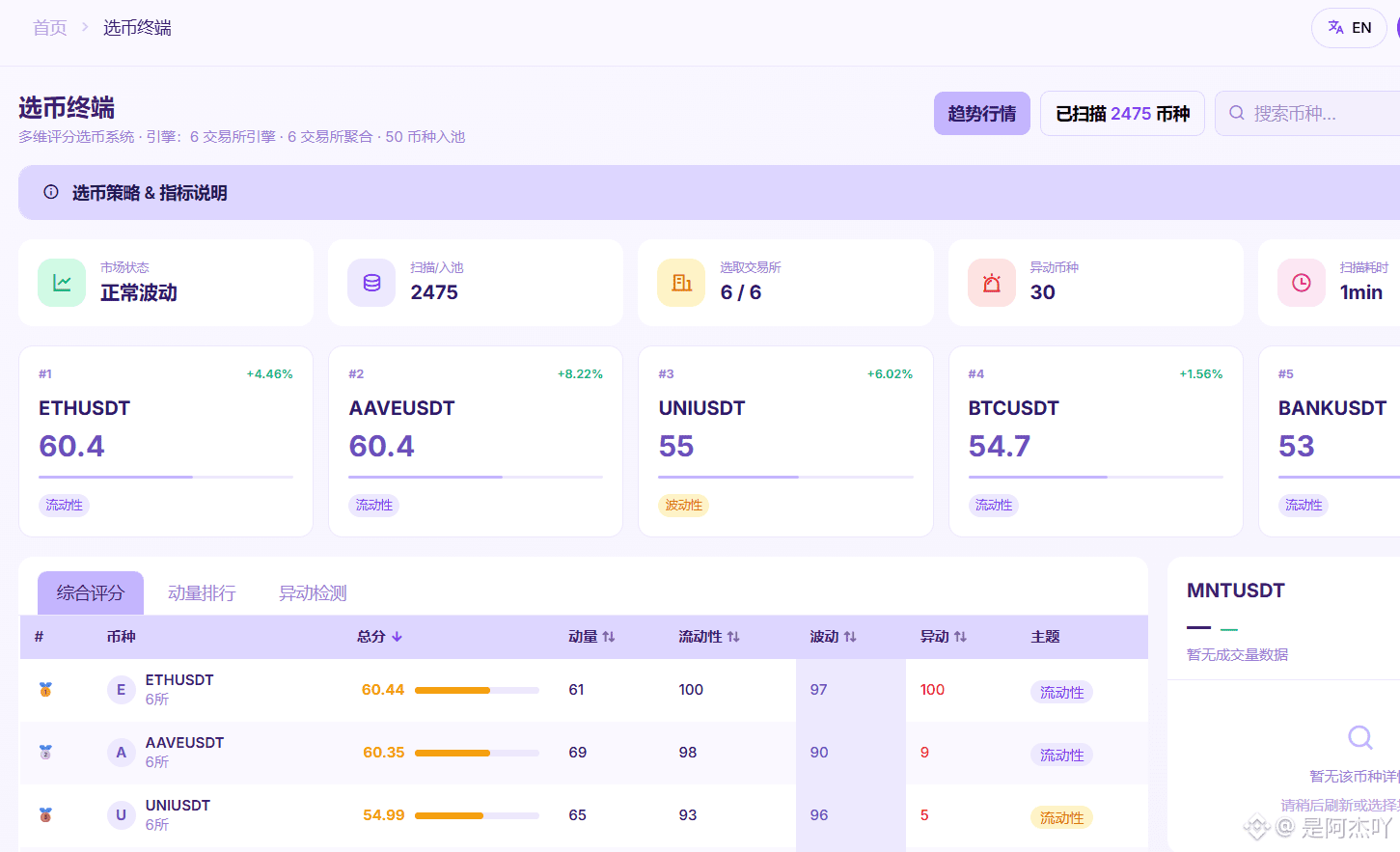Image resolution: width=1400 pixels, height=852 pixels.
Task: Click the magnifier icon in the MNTUSDT detail panel
Action: click(x=1360, y=738)
